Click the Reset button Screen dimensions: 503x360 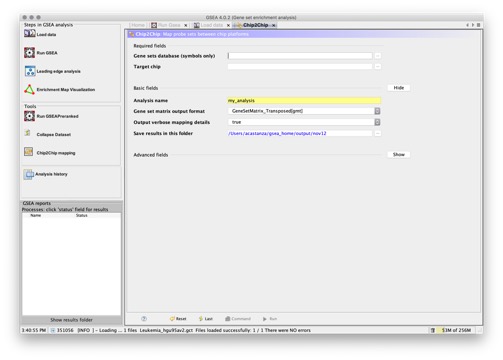tap(178, 319)
